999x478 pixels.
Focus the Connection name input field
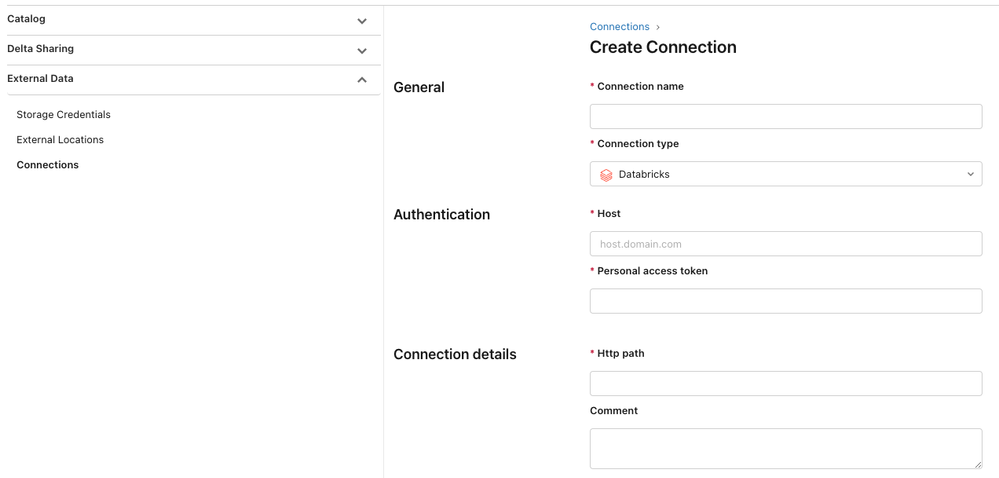(785, 117)
